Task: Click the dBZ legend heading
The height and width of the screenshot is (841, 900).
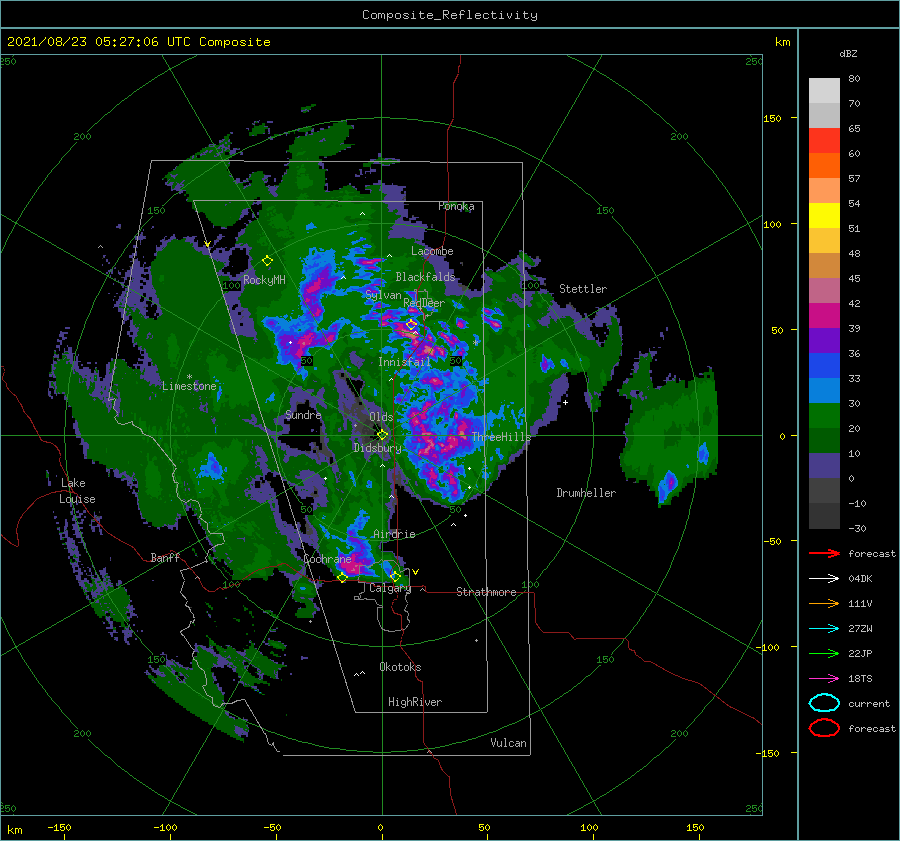Action: [848, 53]
